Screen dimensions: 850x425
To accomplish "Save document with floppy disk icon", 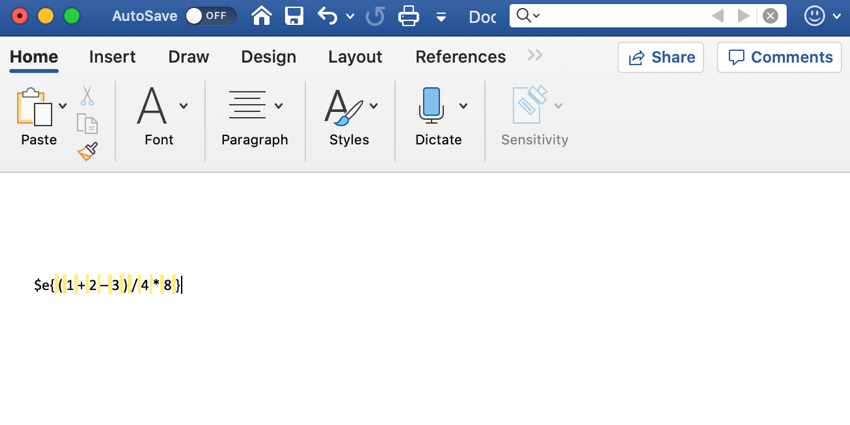I will (294, 16).
